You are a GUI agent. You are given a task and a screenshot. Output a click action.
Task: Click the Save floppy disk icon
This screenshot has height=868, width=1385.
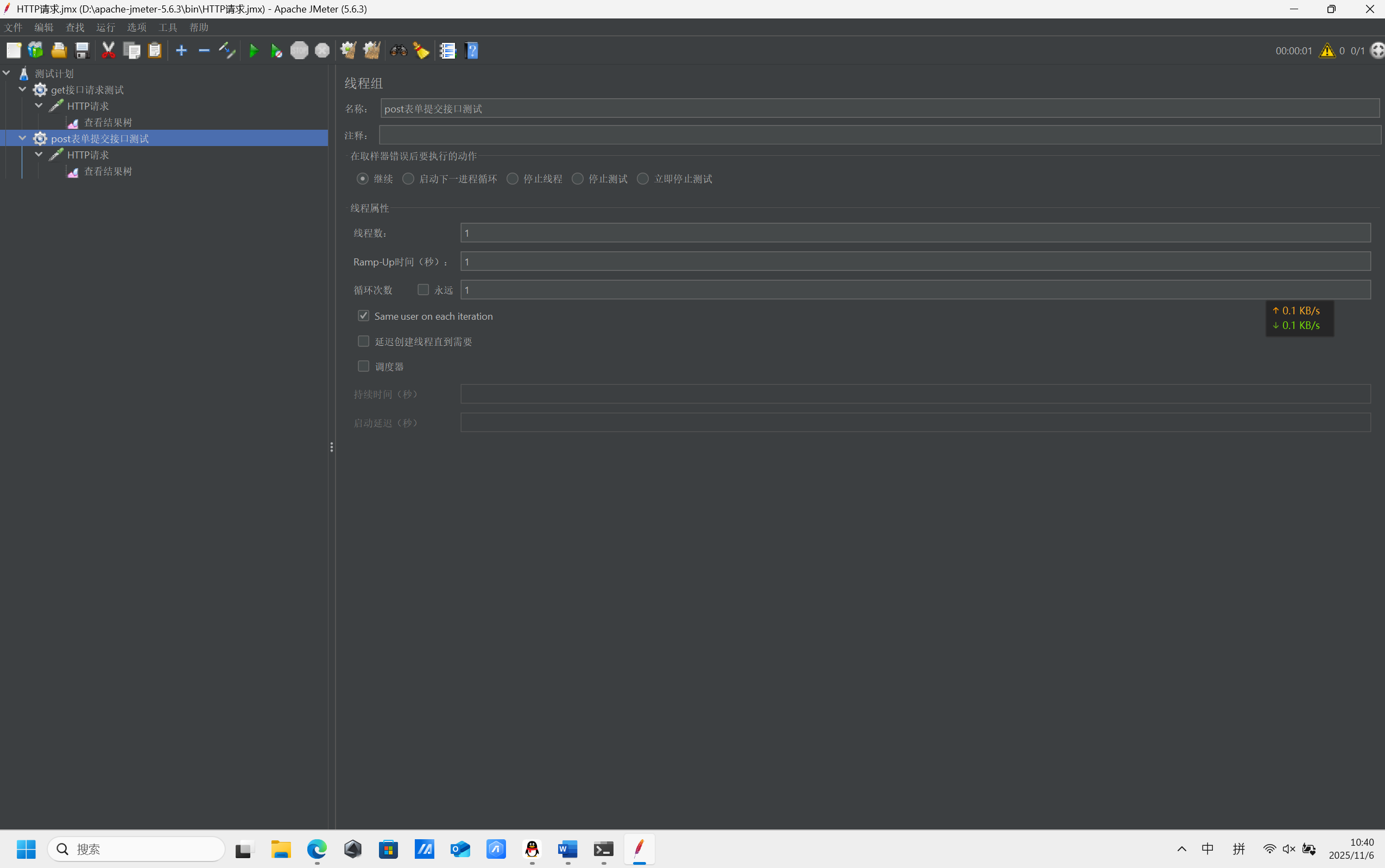click(x=82, y=50)
